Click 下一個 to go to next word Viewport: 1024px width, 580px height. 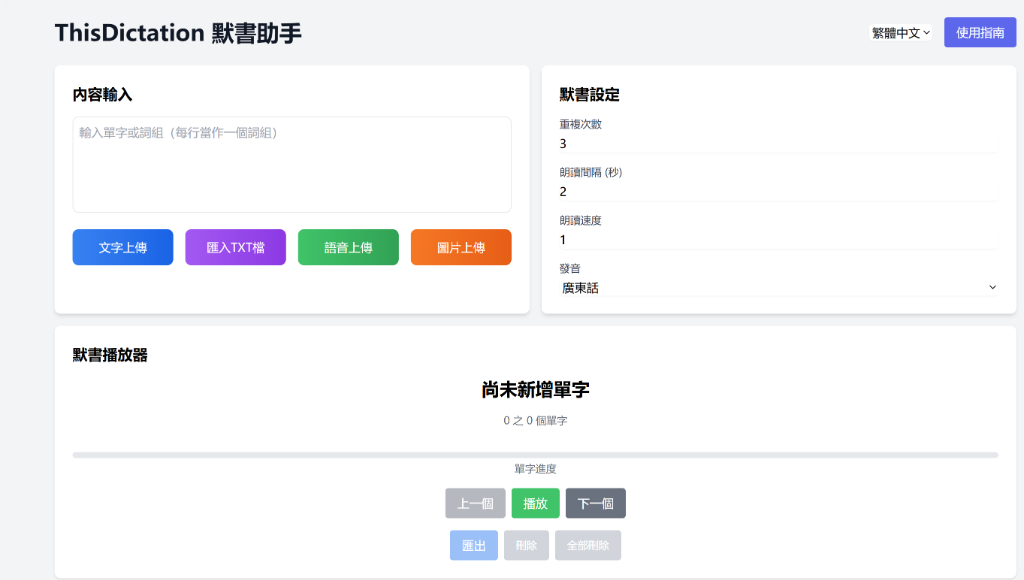click(x=595, y=503)
